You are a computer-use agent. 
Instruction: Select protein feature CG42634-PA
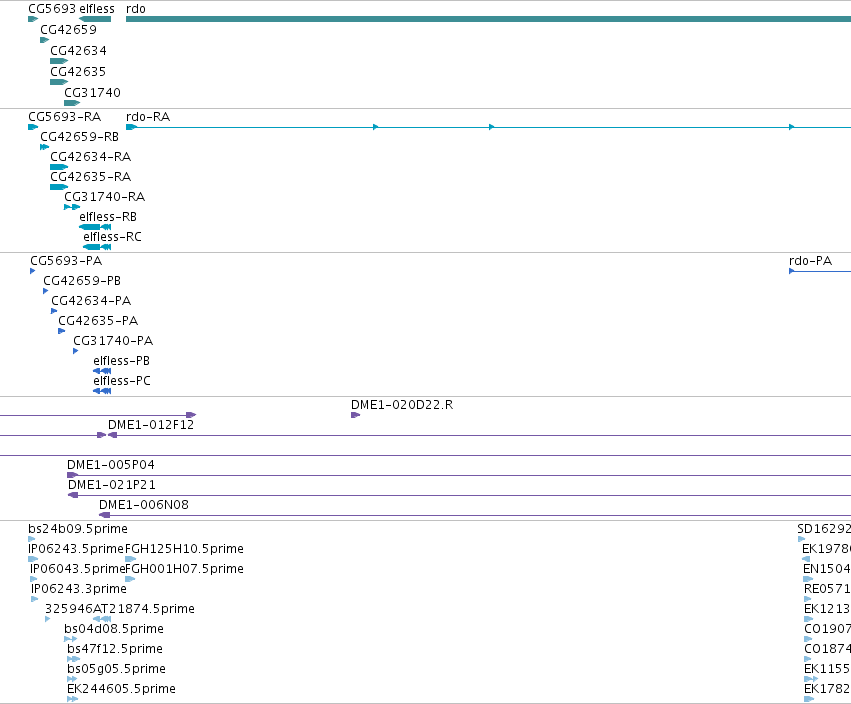pos(91,301)
